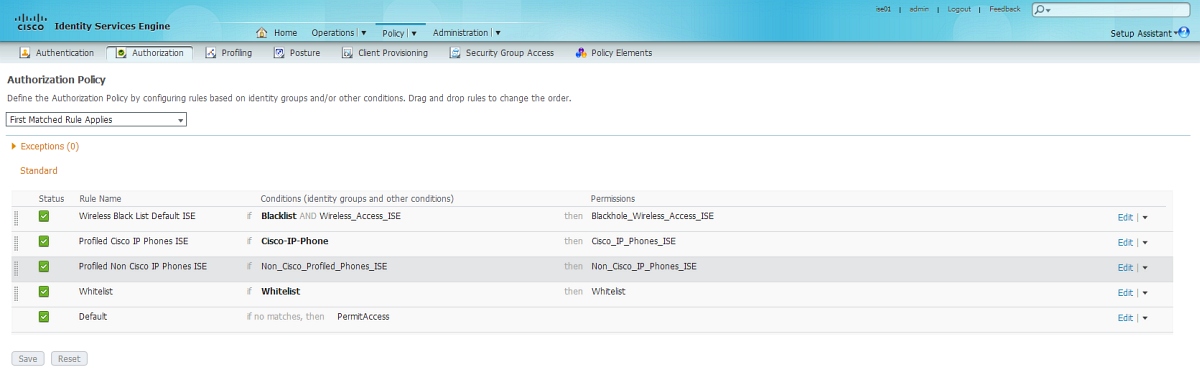Viewport: 1200px width, 385px height.
Task: Click the Client Provisioning tab icon
Action: pyautogui.click(x=347, y=53)
